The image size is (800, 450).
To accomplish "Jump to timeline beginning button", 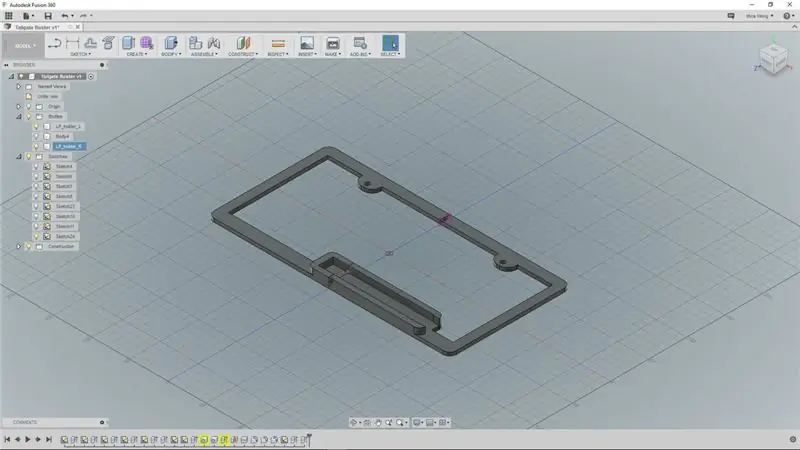I will [x=7, y=439].
